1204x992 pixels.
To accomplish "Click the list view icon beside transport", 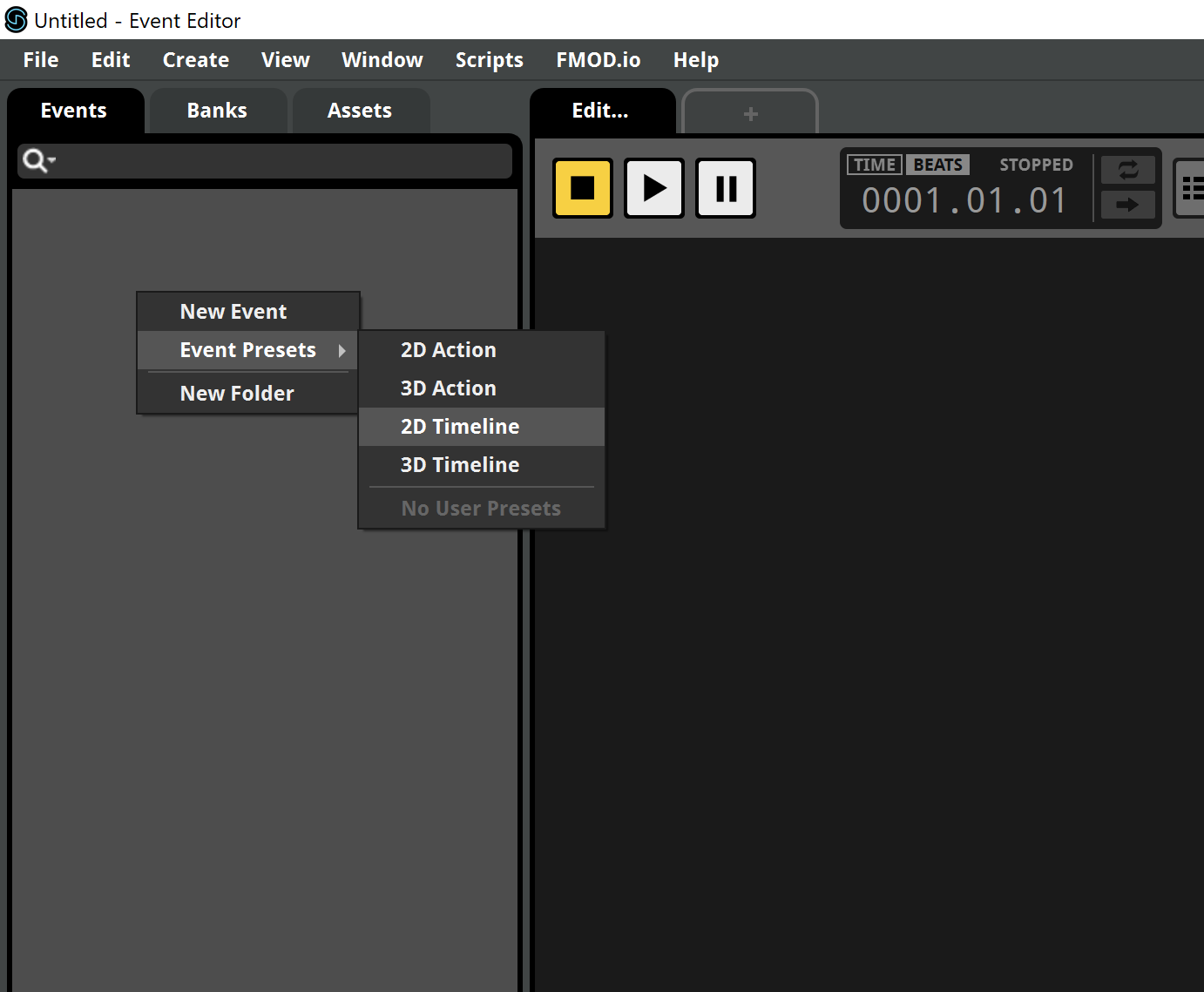I will coord(1190,188).
